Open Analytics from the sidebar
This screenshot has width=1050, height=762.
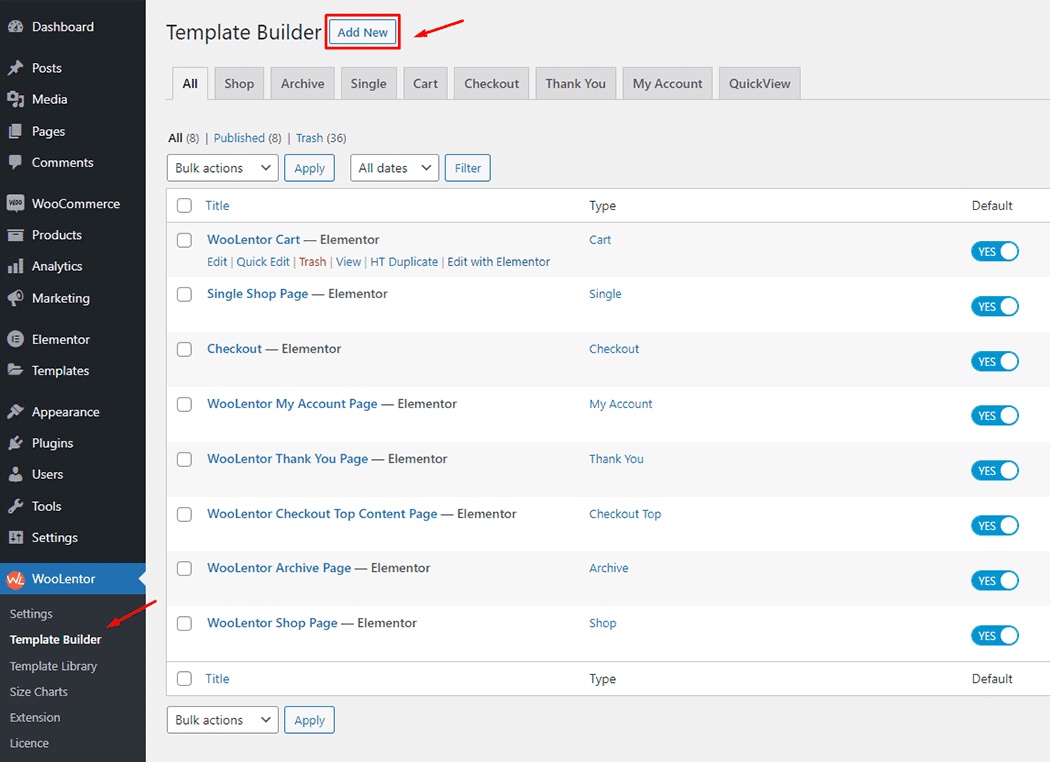point(60,266)
